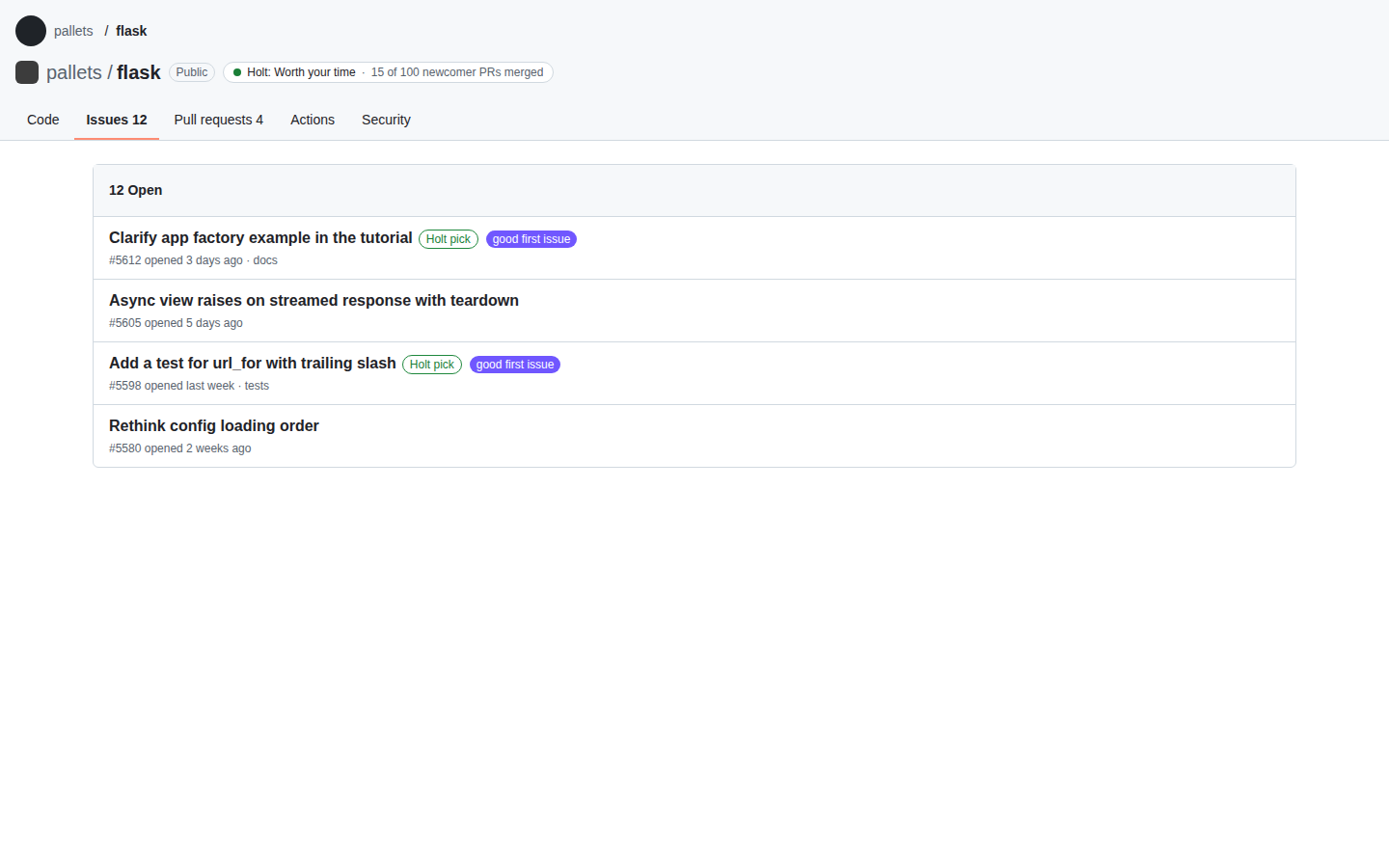1389x868 pixels.
Task: Click good first issue label on Clarify app factory issue
Action: point(531,239)
